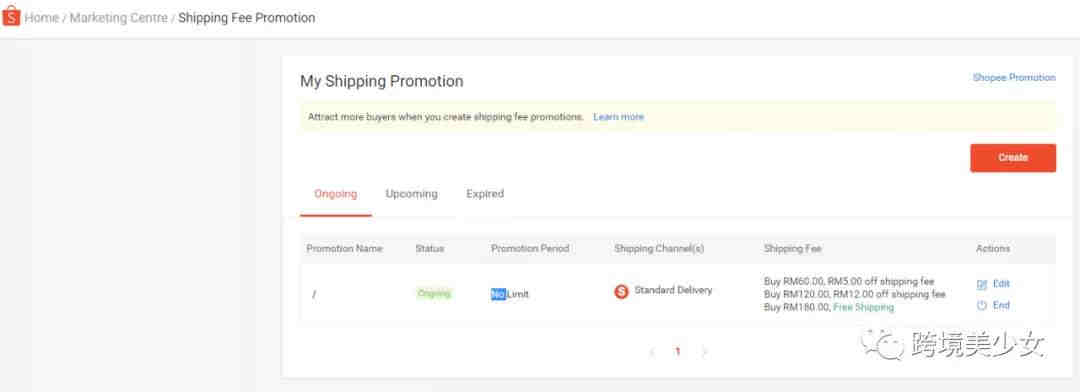Open the Learn more link
Image resolution: width=1080 pixels, height=392 pixels.
[619, 117]
